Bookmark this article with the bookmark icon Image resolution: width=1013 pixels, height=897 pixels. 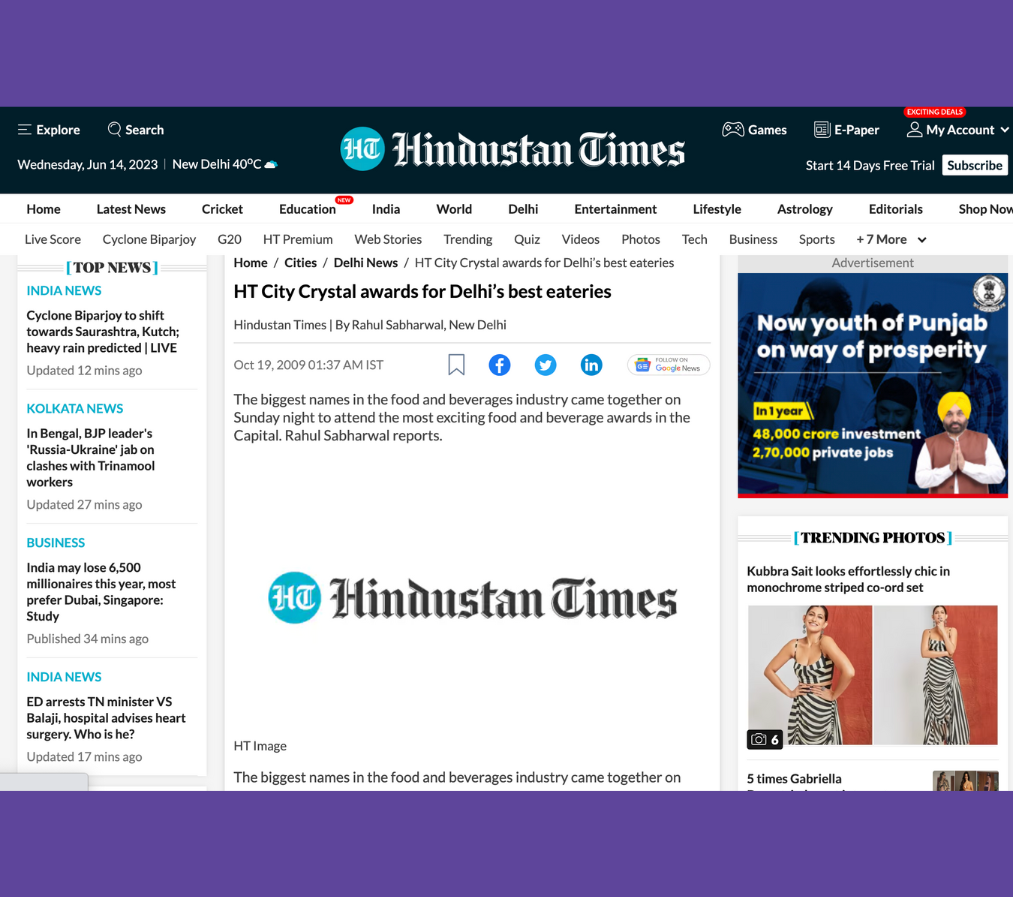[x=456, y=364]
